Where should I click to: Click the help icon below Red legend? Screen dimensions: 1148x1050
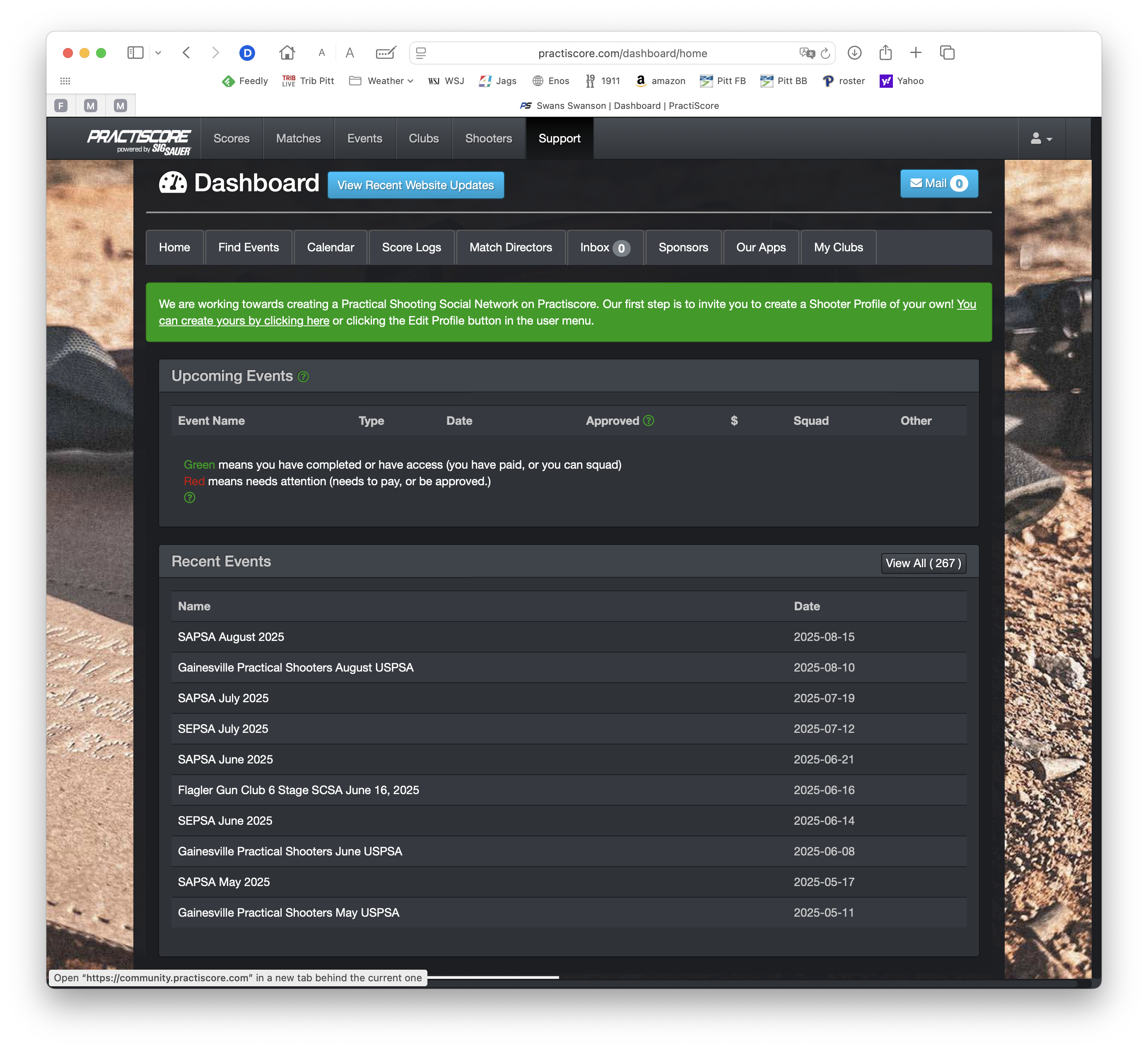(x=190, y=498)
